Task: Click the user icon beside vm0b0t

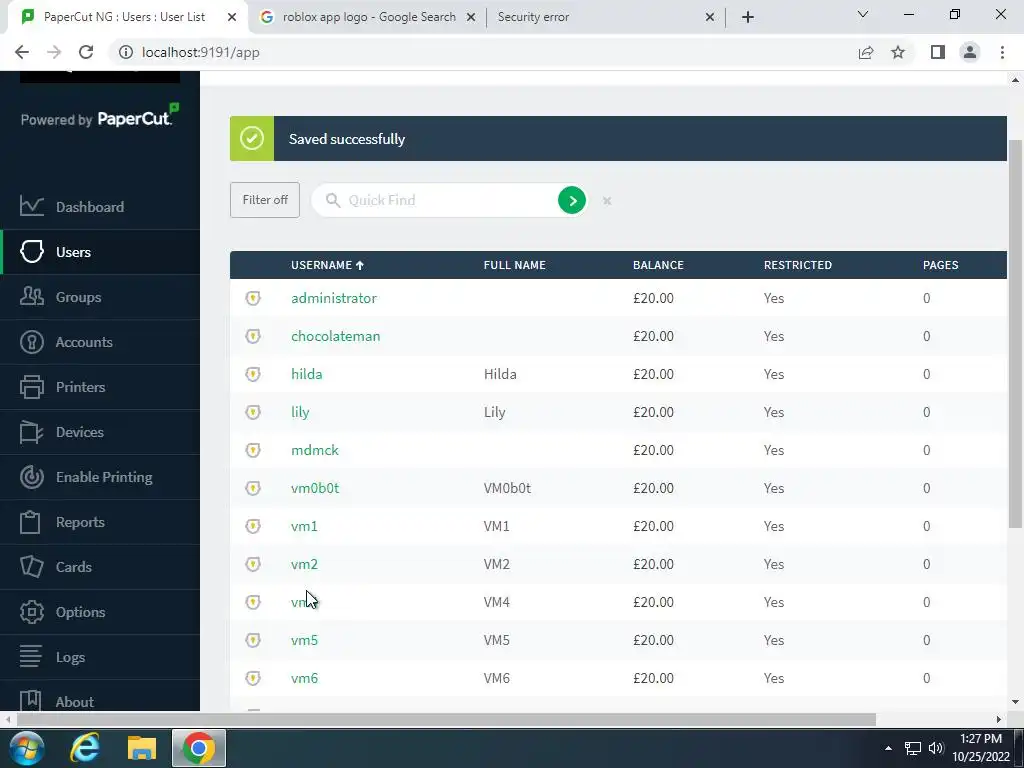Action: [253, 488]
